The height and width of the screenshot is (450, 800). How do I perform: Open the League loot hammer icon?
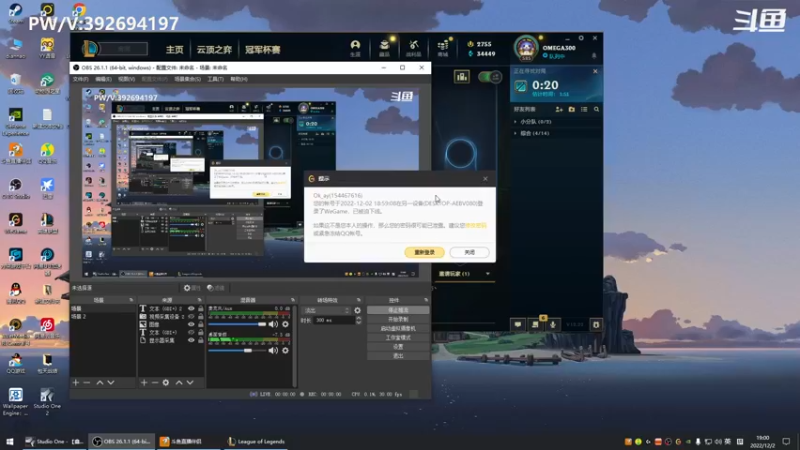pos(413,48)
